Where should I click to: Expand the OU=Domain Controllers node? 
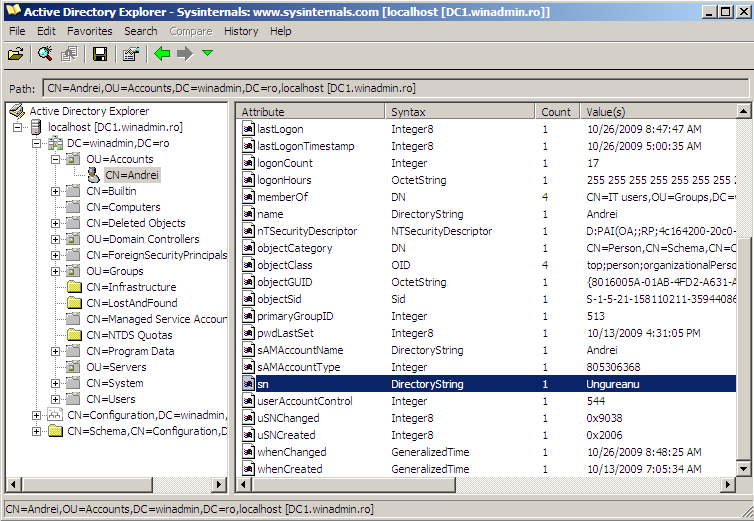click(55, 239)
